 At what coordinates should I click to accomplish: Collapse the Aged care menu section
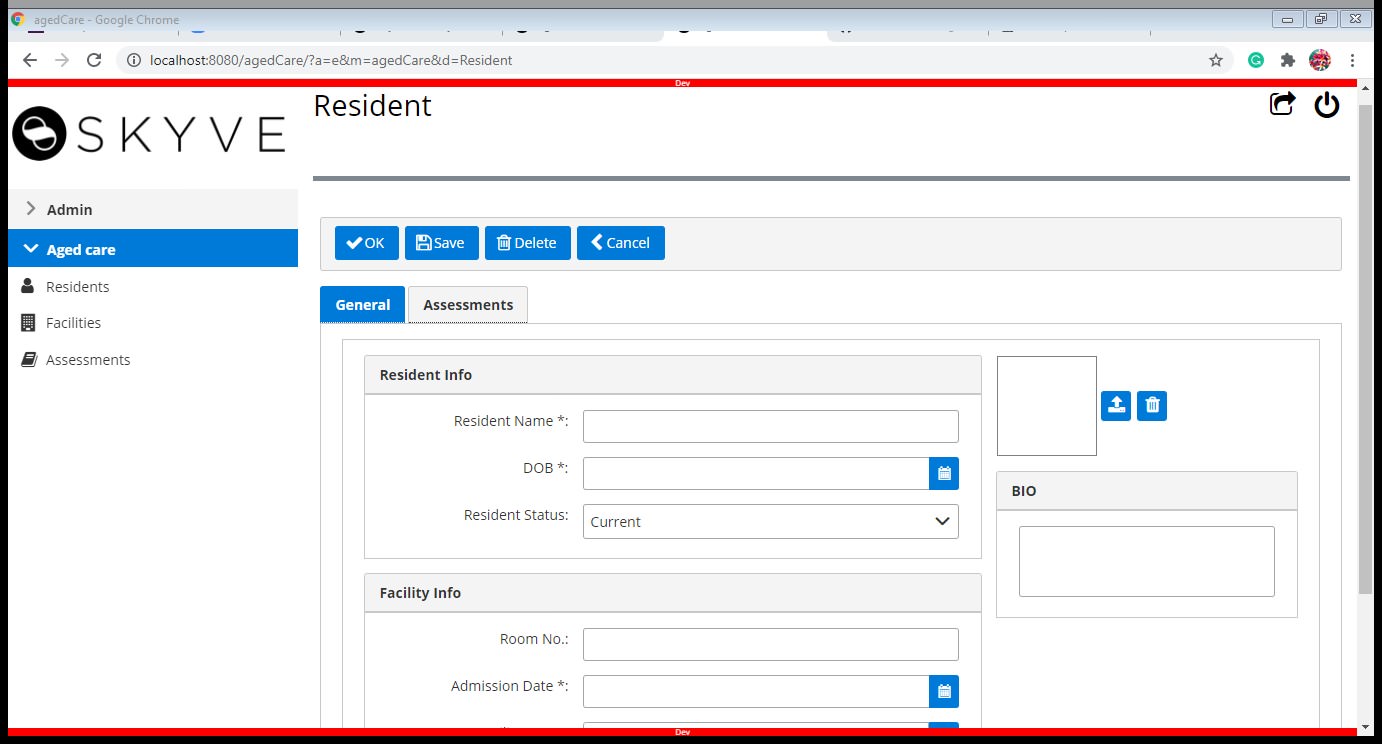coord(153,249)
